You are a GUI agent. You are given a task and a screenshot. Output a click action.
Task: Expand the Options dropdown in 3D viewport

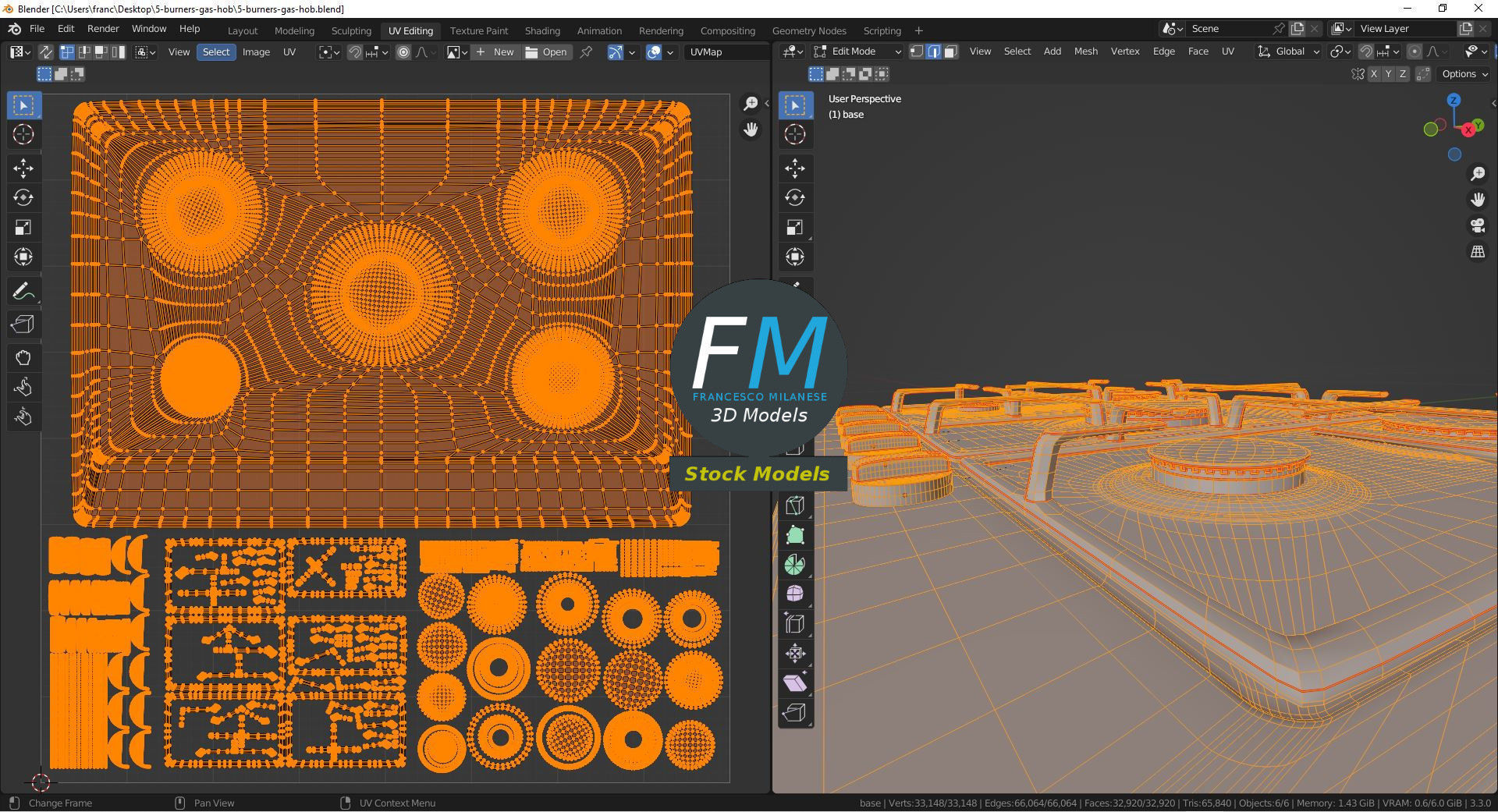[x=1464, y=74]
